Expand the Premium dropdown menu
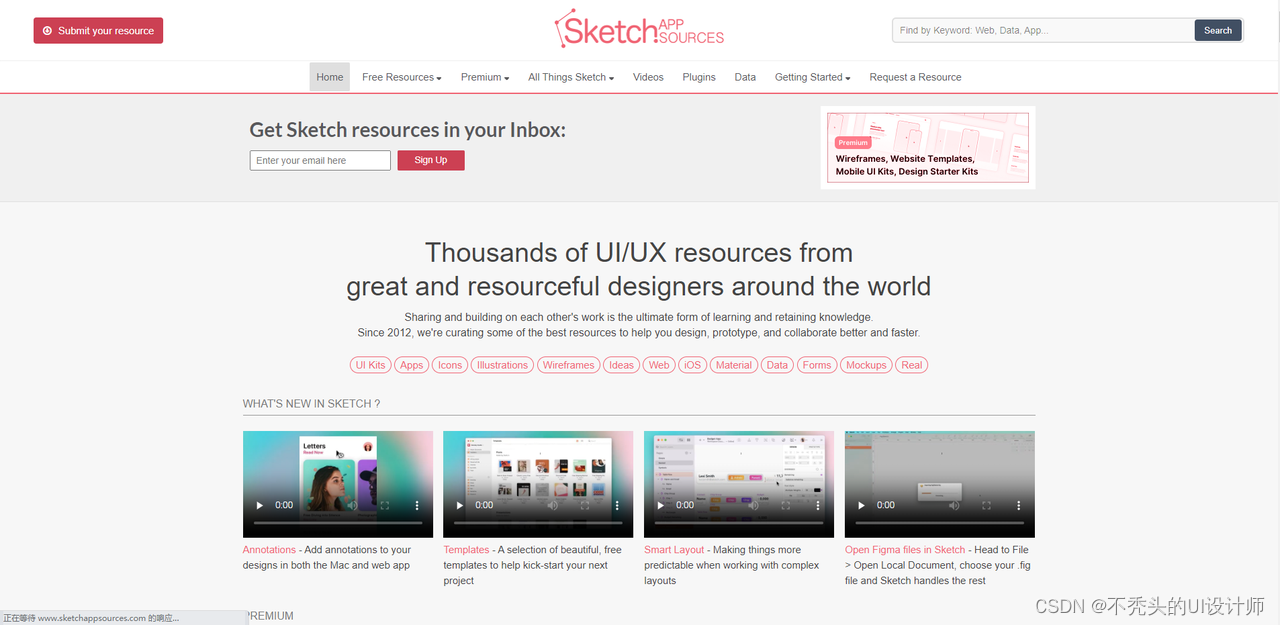Screen dimensions: 1280x625 click(x=485, y=77)
